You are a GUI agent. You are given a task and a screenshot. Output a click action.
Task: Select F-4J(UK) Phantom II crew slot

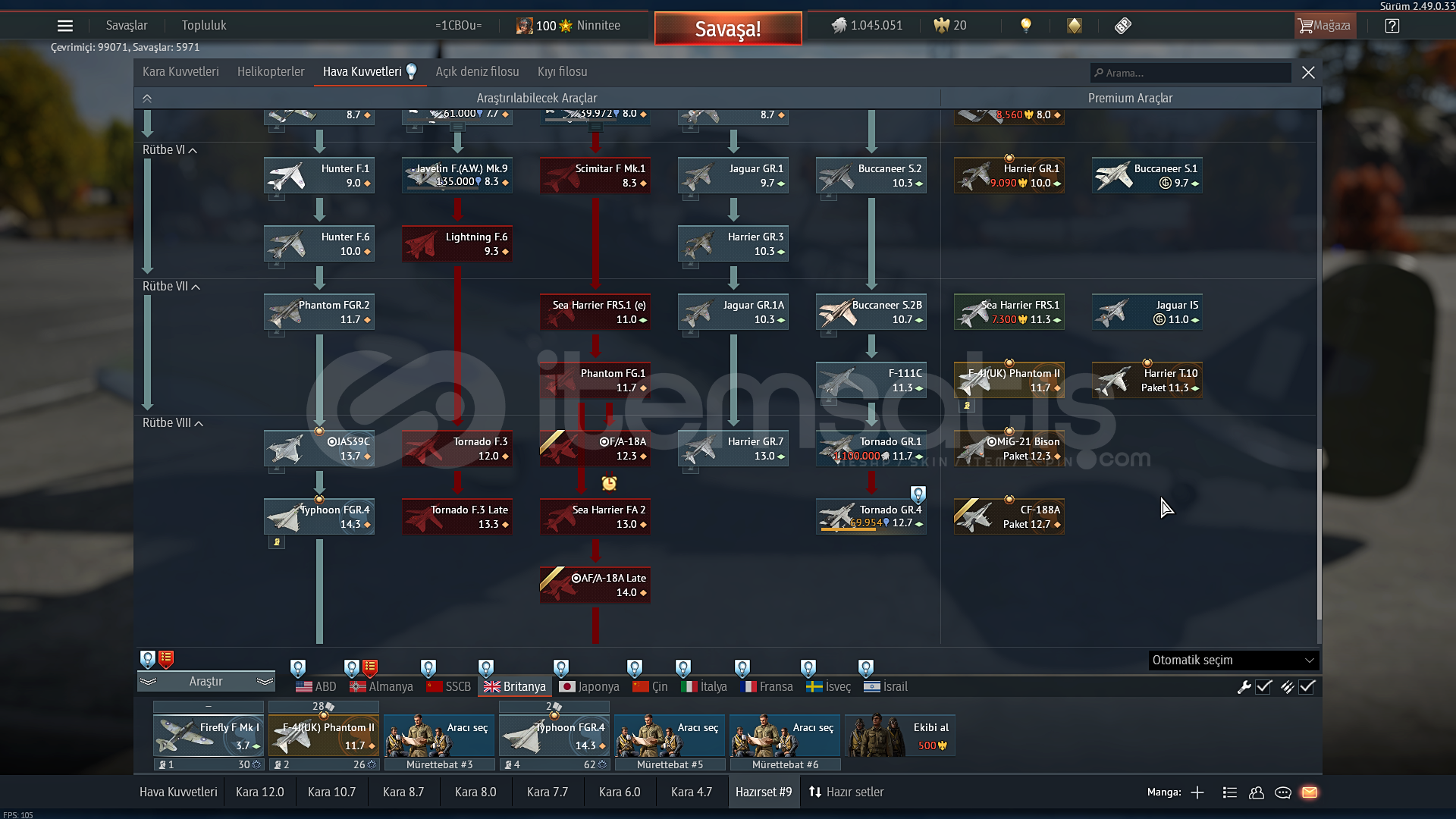pyautogui.click(x=324, y=736)
